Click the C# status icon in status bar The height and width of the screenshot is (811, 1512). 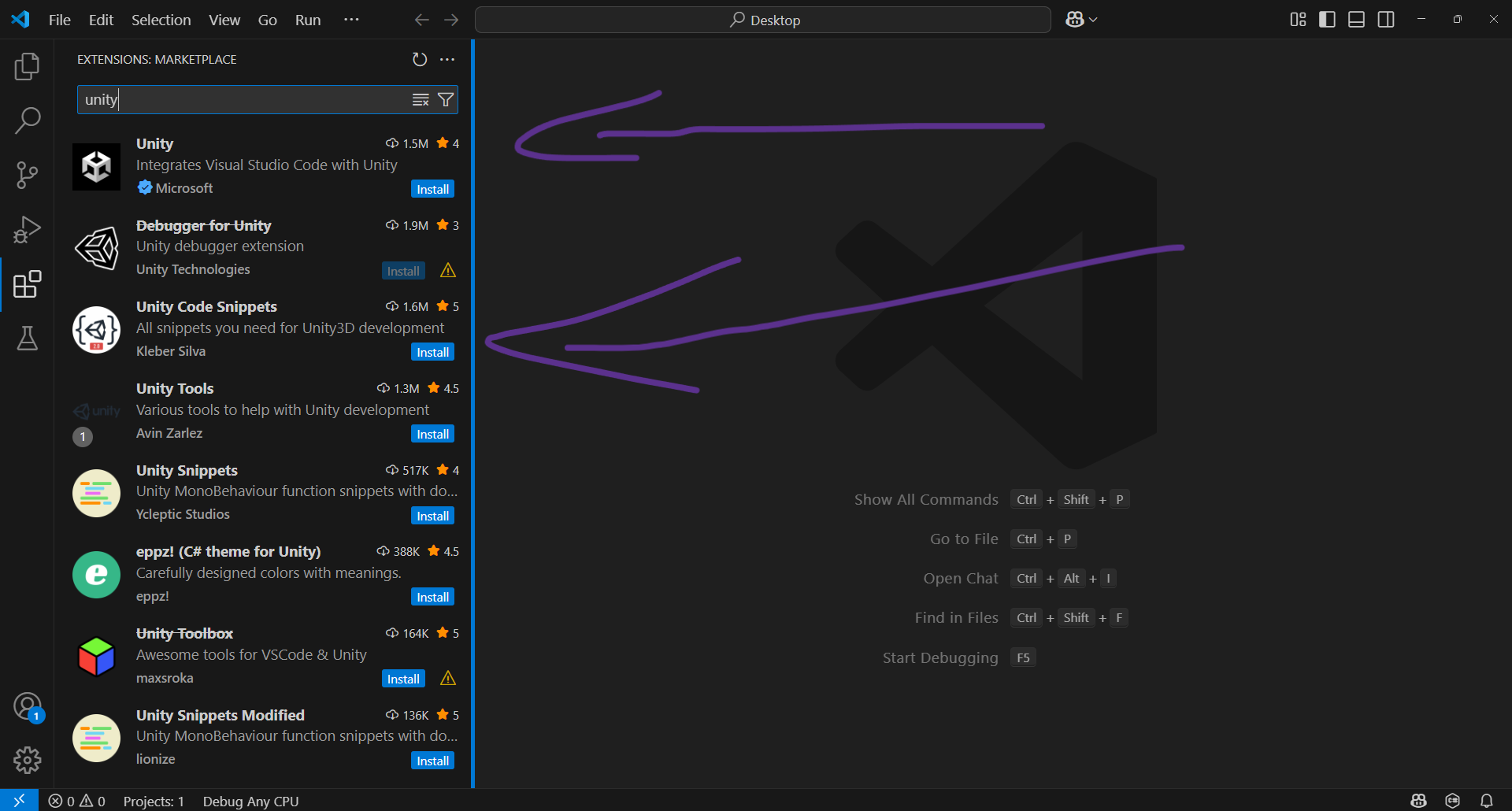[x=1452, y=801]
